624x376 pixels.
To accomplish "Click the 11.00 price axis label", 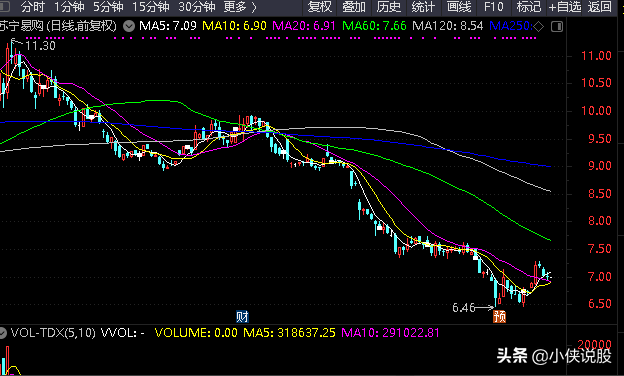I will coord(596,56).
